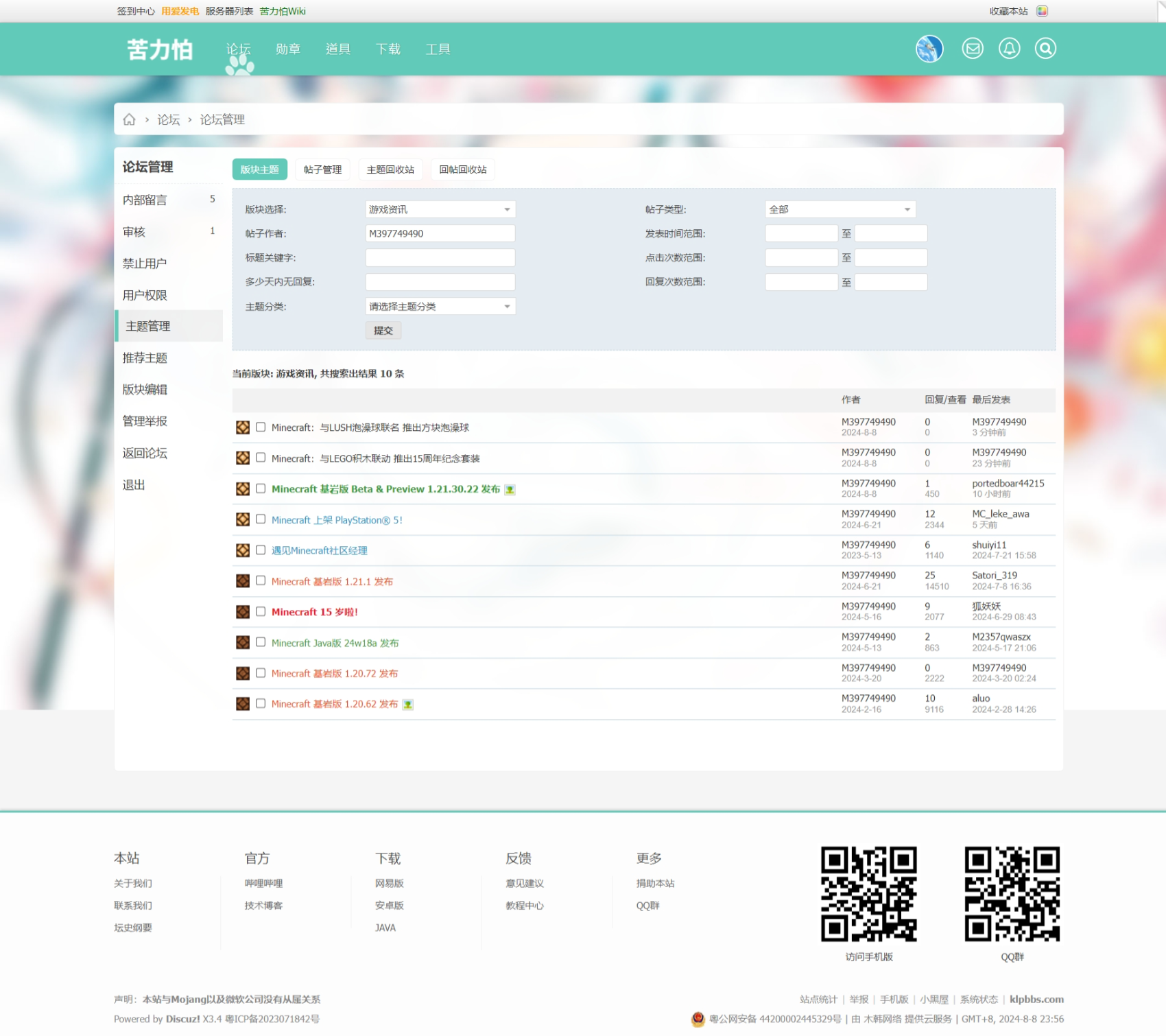This screenshot has height=1036, width=1166.
Task: Expand the 主题分类 dropdown
Action: (440, 306)
